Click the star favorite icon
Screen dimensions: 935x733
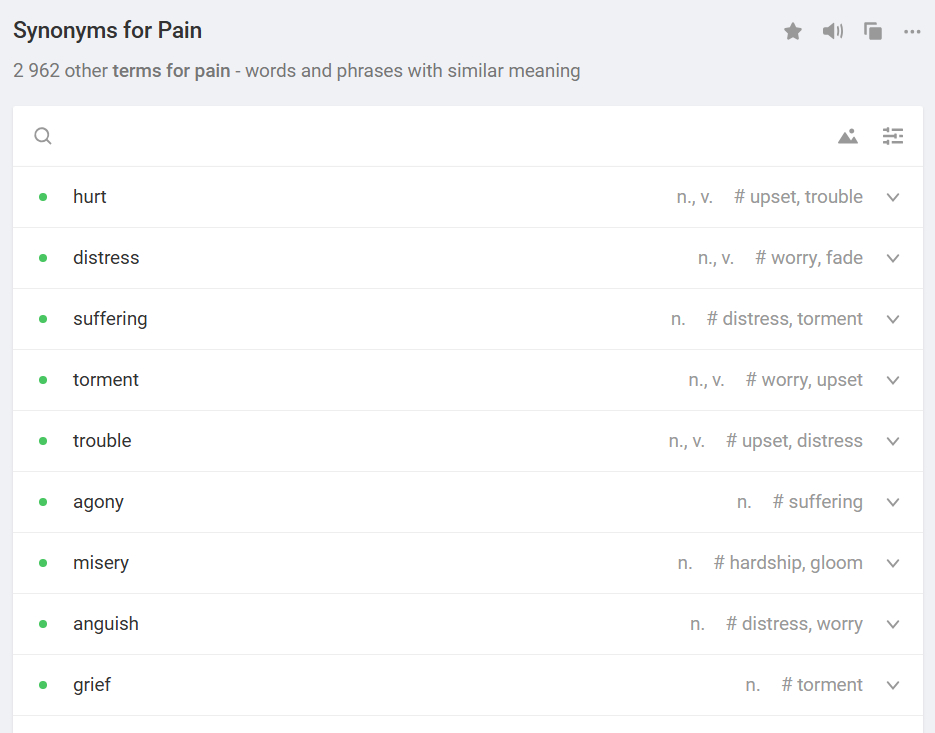[x=793, y=32]
